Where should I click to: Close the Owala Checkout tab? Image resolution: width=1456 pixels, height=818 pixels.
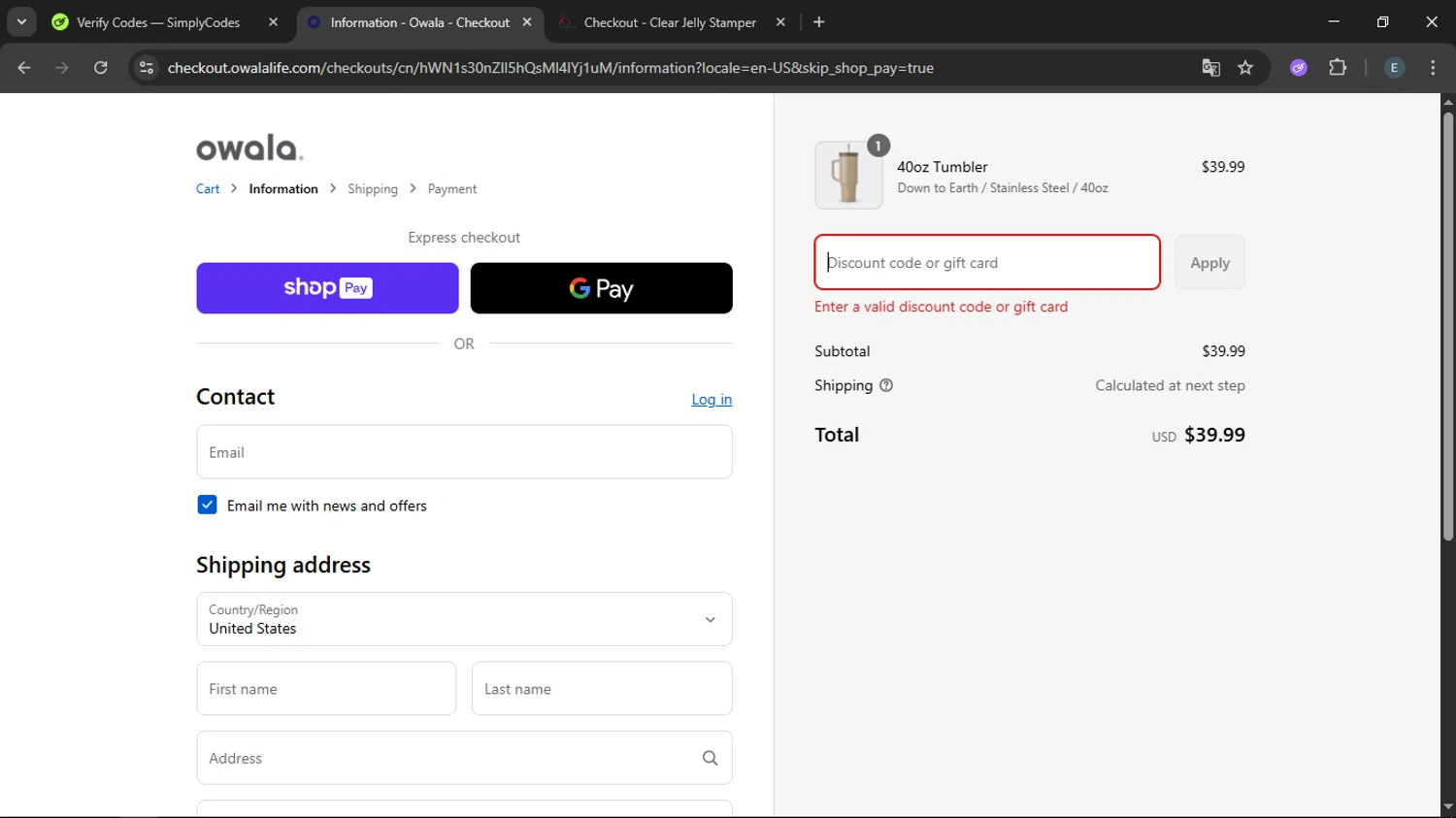(527, 22)
